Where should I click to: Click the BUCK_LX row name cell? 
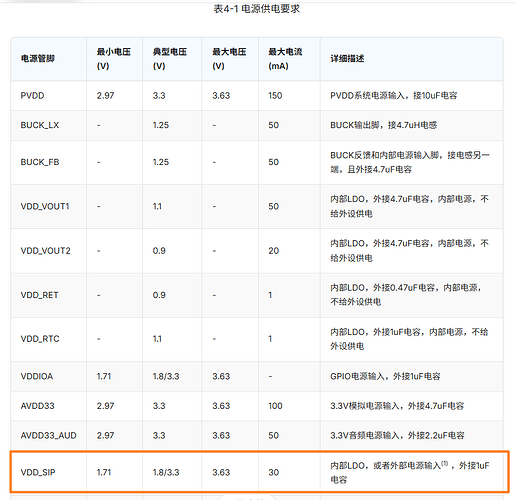pos(49,125)
